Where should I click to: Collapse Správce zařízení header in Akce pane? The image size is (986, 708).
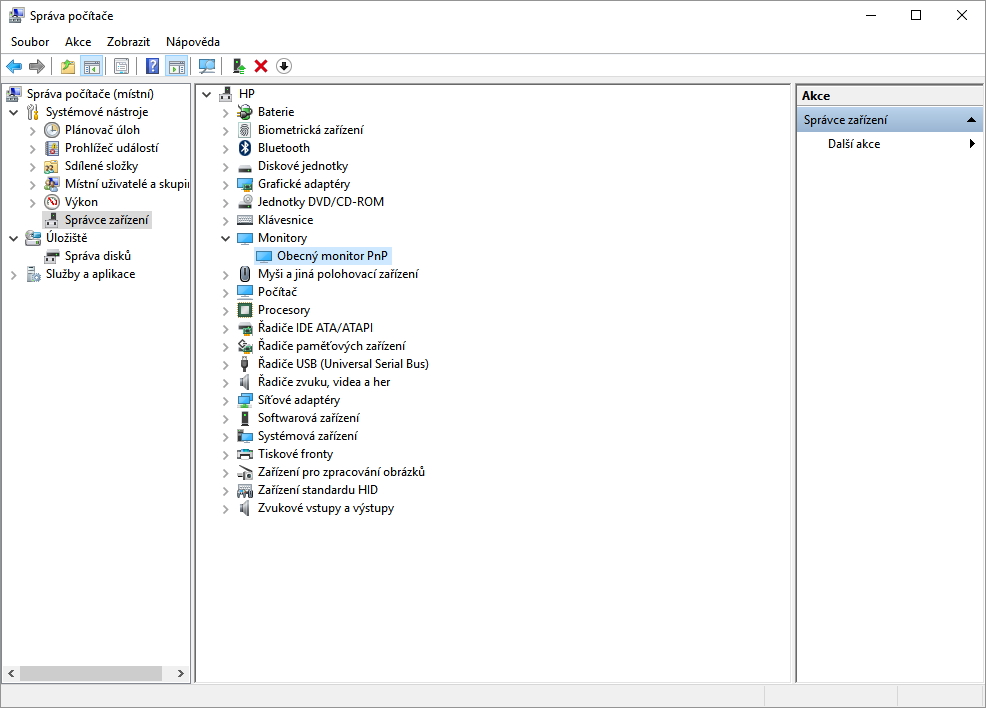click(970, 120)
